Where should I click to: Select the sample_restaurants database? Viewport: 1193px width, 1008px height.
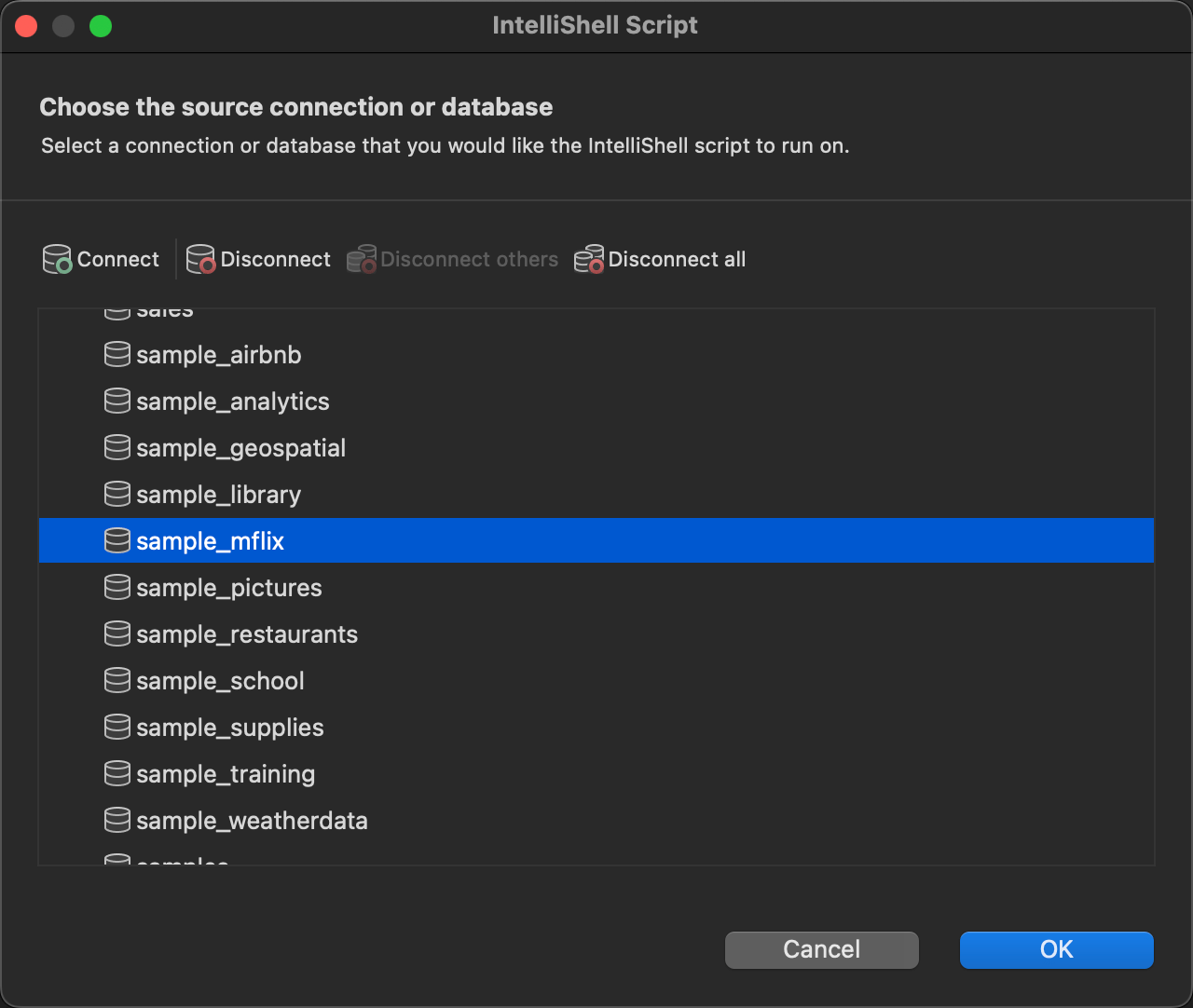[x=247, y=633]
